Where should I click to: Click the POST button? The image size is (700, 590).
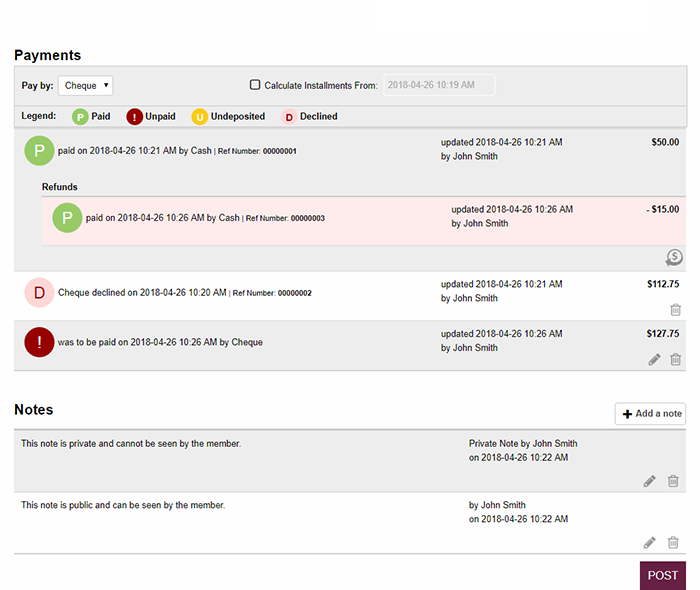(663, 576)
